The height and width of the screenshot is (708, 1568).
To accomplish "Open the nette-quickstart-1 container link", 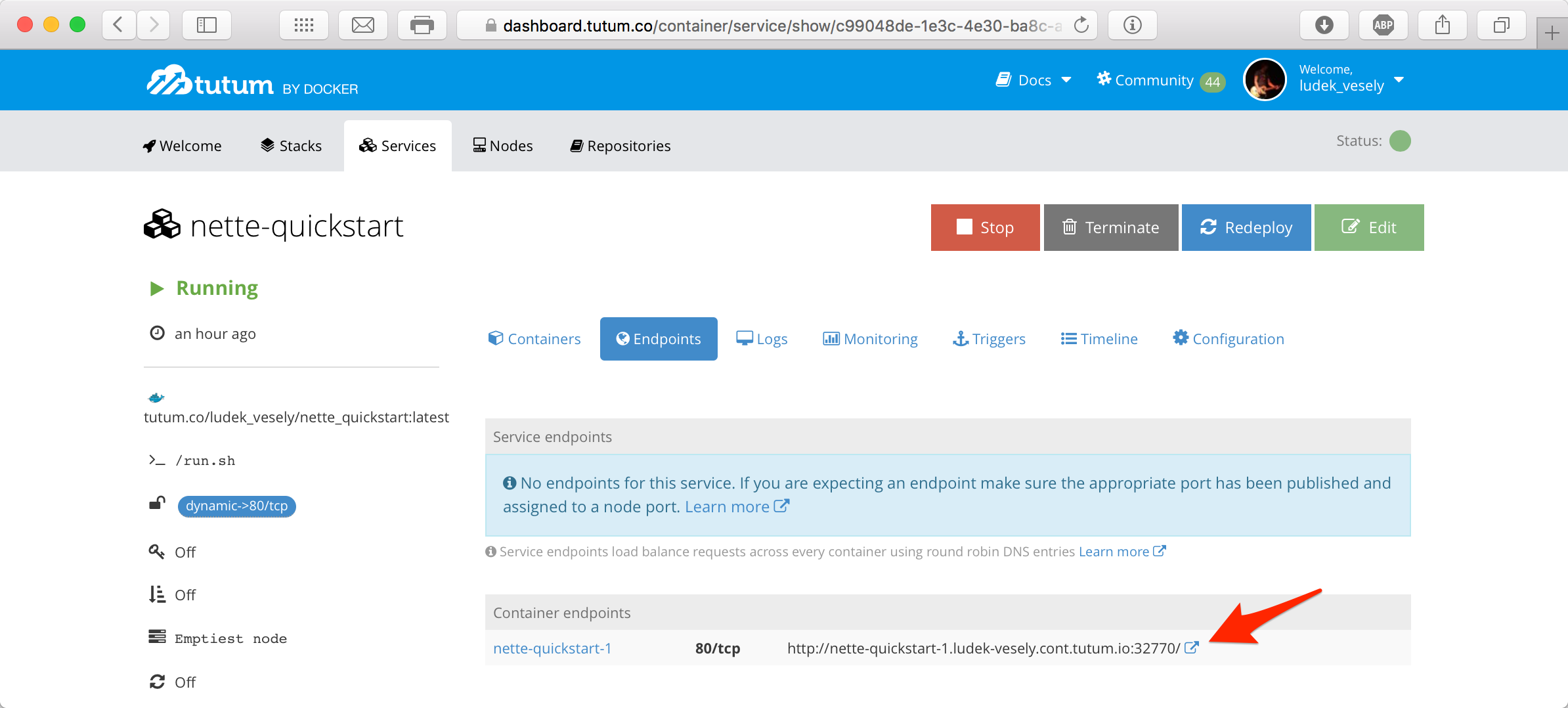I will click(552, 648).
